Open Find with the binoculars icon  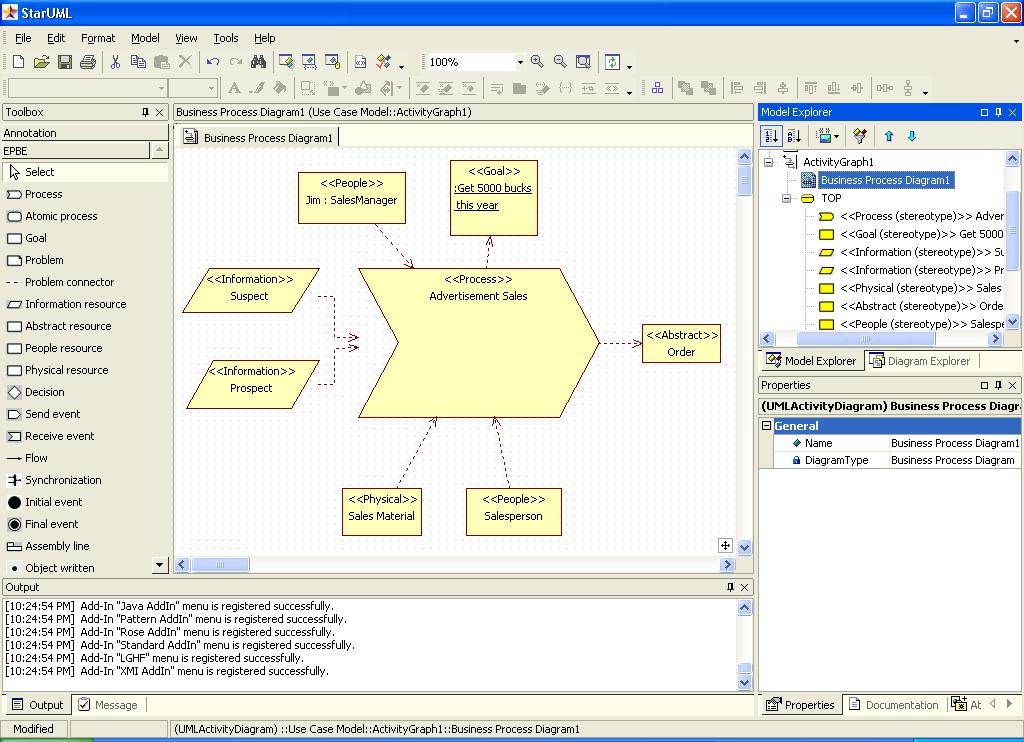[259, 62]
